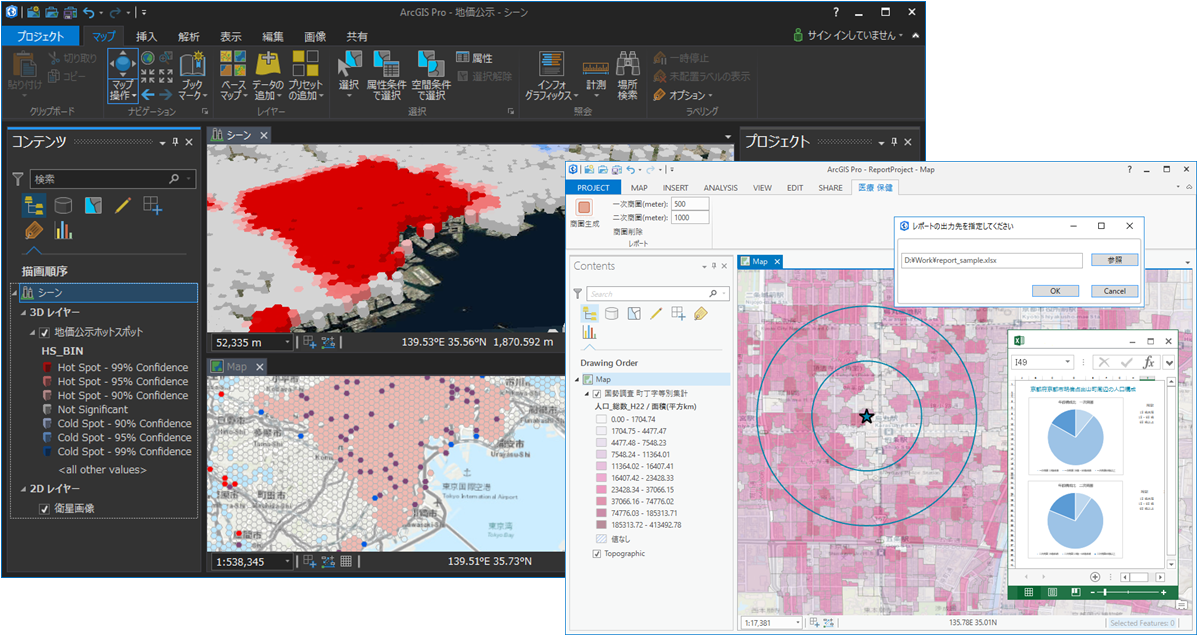Click the Explore map navigation tool

point(122,65)
